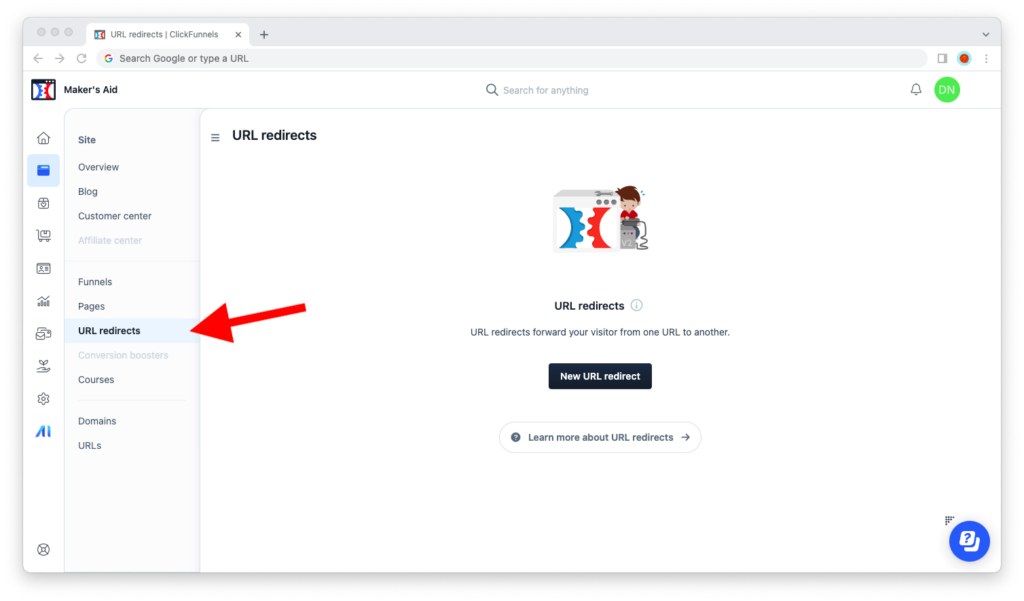Click the URL redirects info icon
The image size is (1024, 601).
click(636, 305)
